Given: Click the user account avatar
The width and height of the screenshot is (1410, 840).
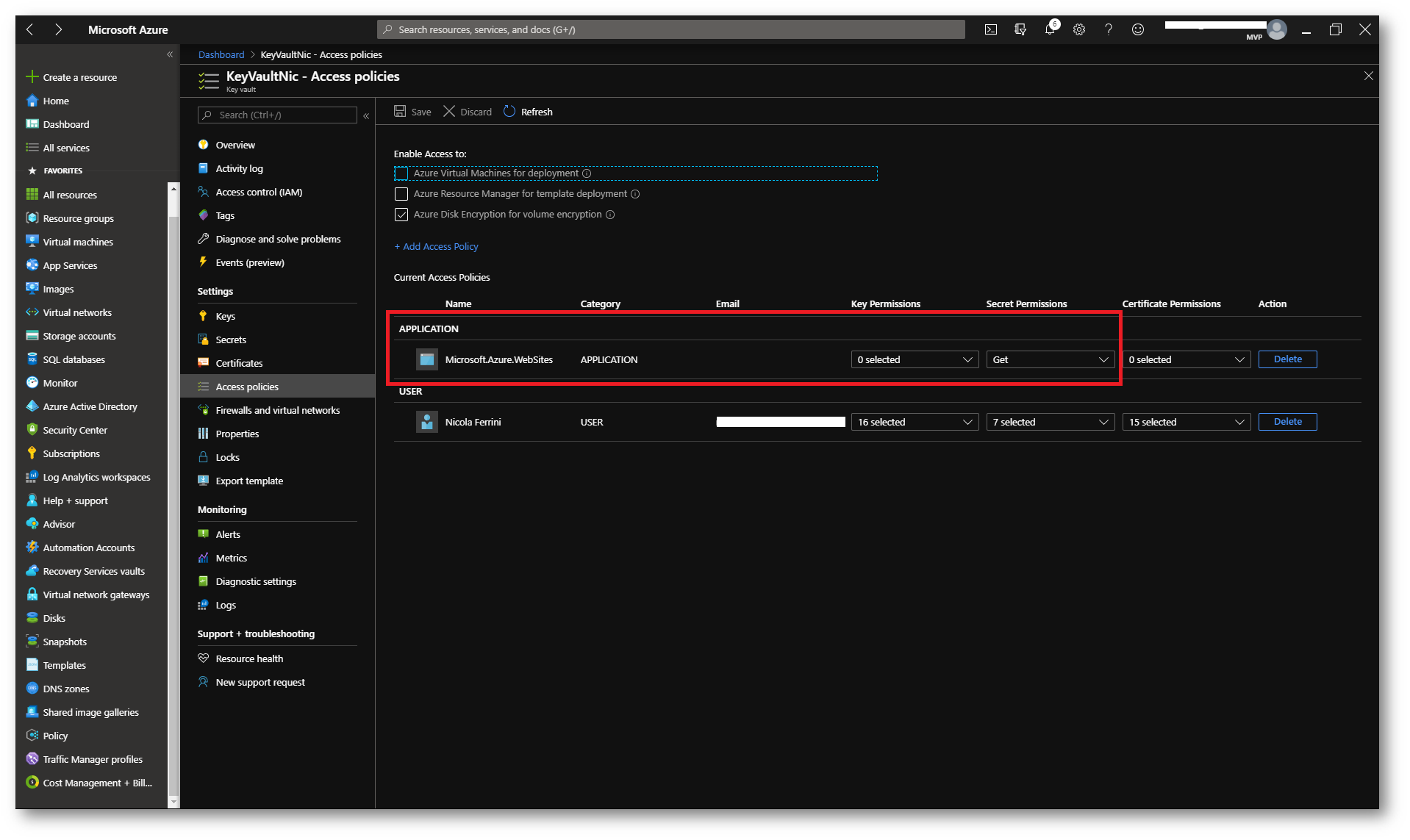Looking at the screenshot, I should point(1277,29).
